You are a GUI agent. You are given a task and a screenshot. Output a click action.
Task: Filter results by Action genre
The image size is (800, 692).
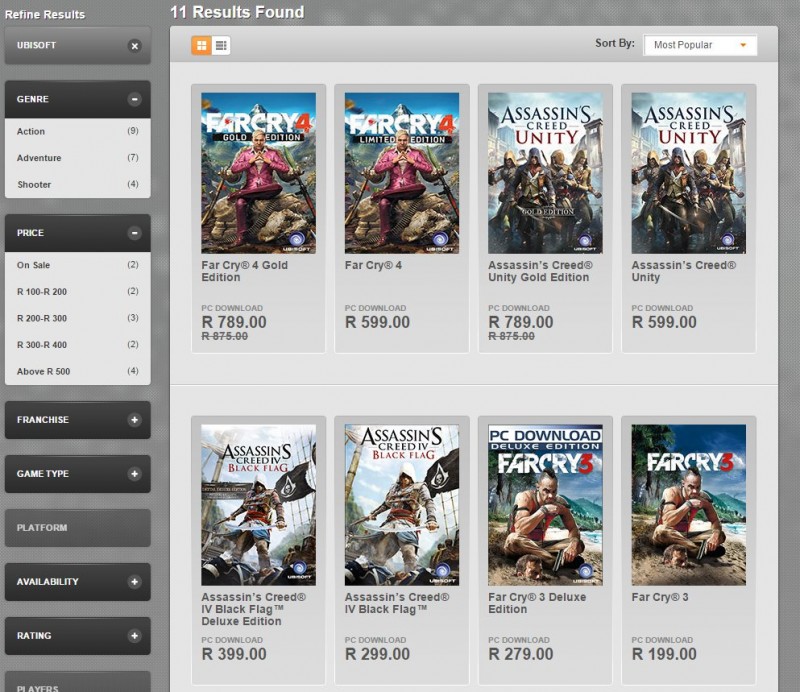tap(78, 131)
